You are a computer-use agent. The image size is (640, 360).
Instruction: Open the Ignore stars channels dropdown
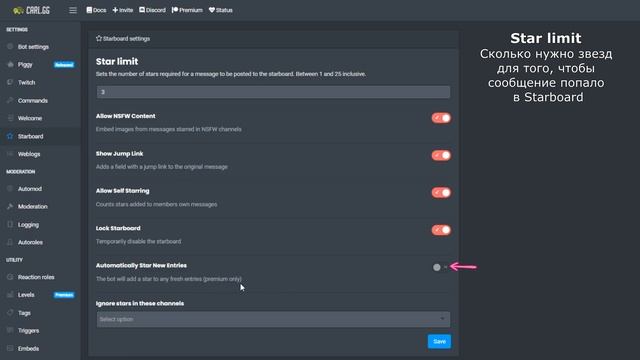click(x=273, y=319)
